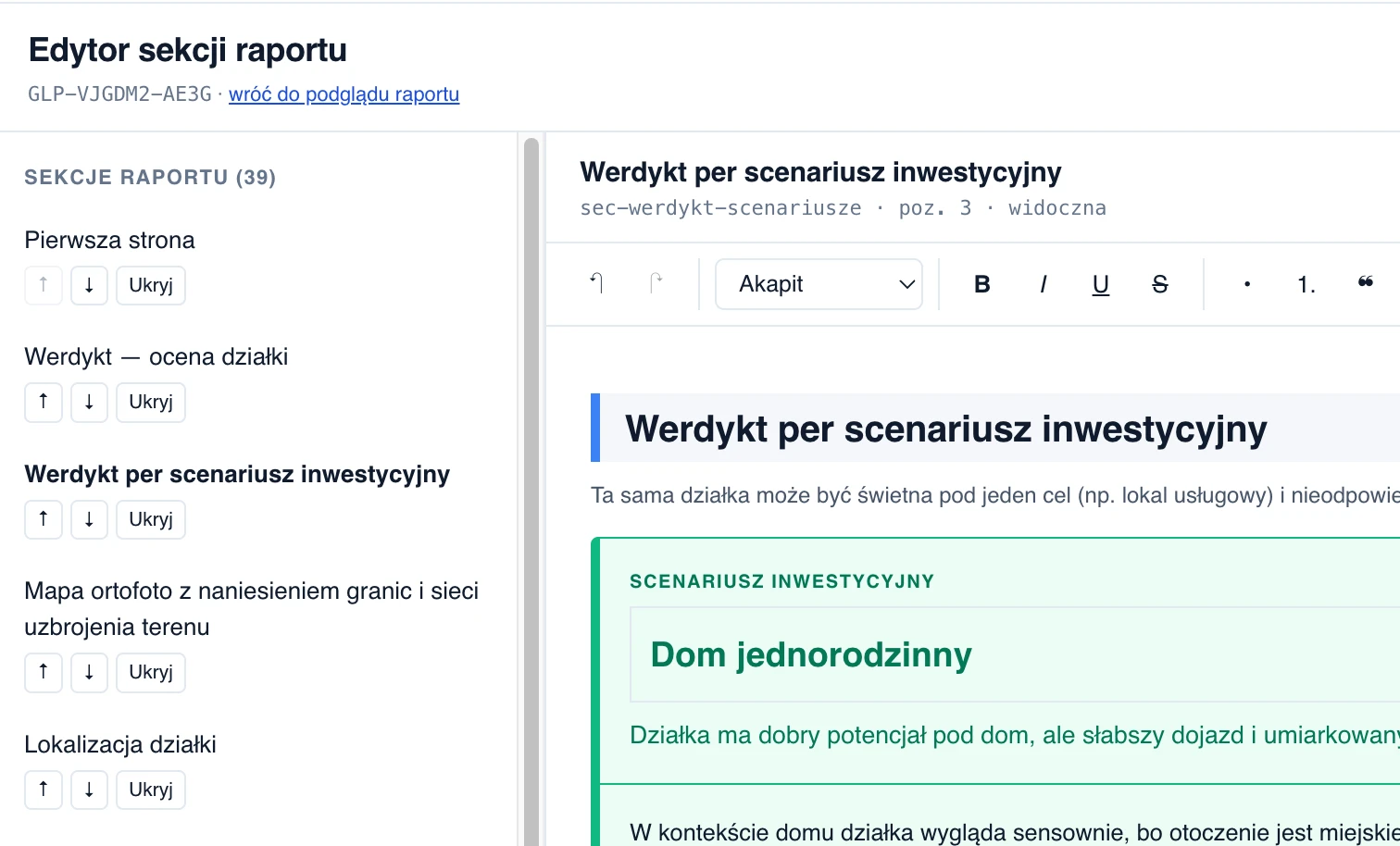Move Mapa ortofoto section down
1400x846 pixels.
89,672
